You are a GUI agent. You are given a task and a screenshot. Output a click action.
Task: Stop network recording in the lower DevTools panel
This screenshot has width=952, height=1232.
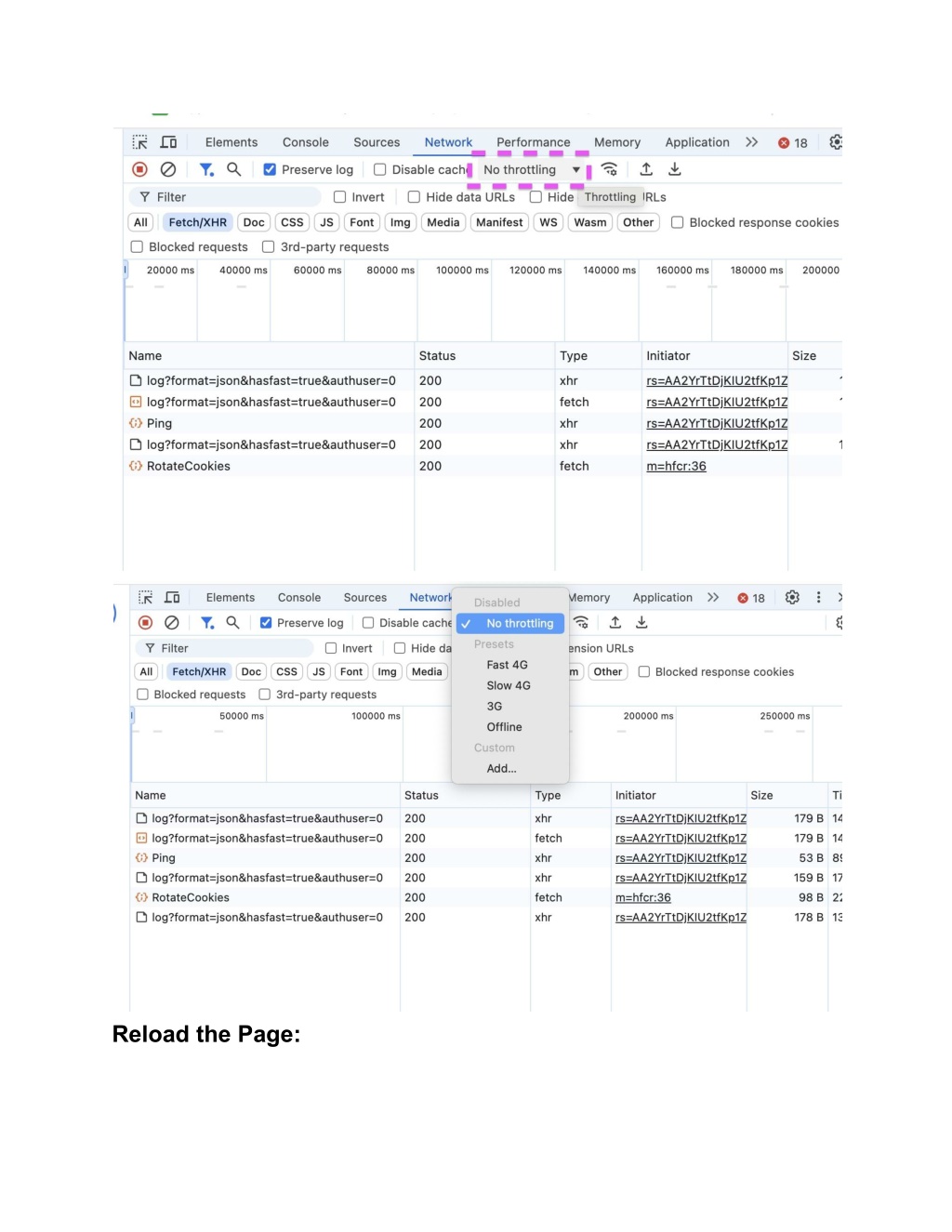(x=146, y=623)
